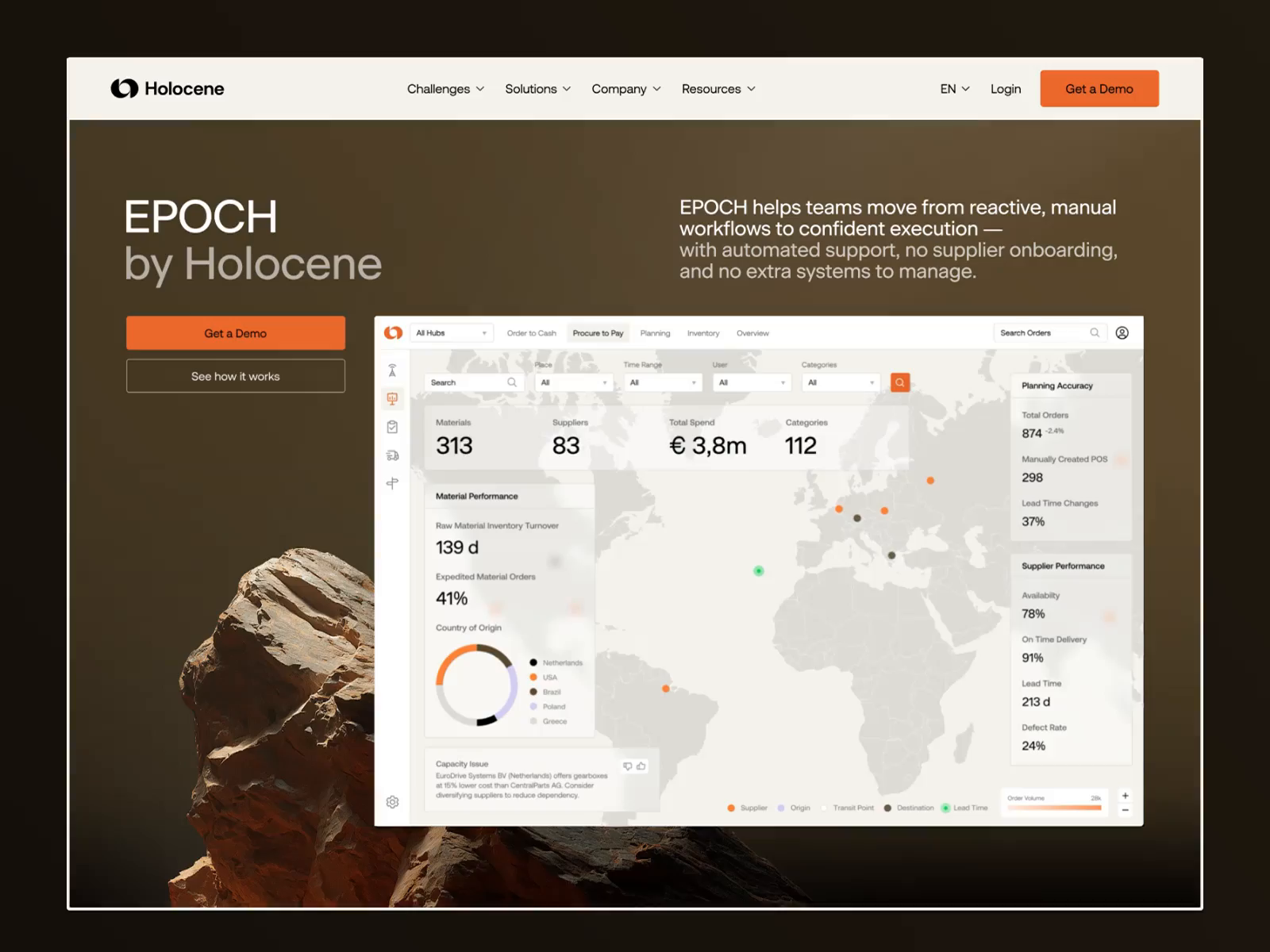Toggle Lead Time in the map legend
Screen dimensions: 1270x952
tap(964, 808)
